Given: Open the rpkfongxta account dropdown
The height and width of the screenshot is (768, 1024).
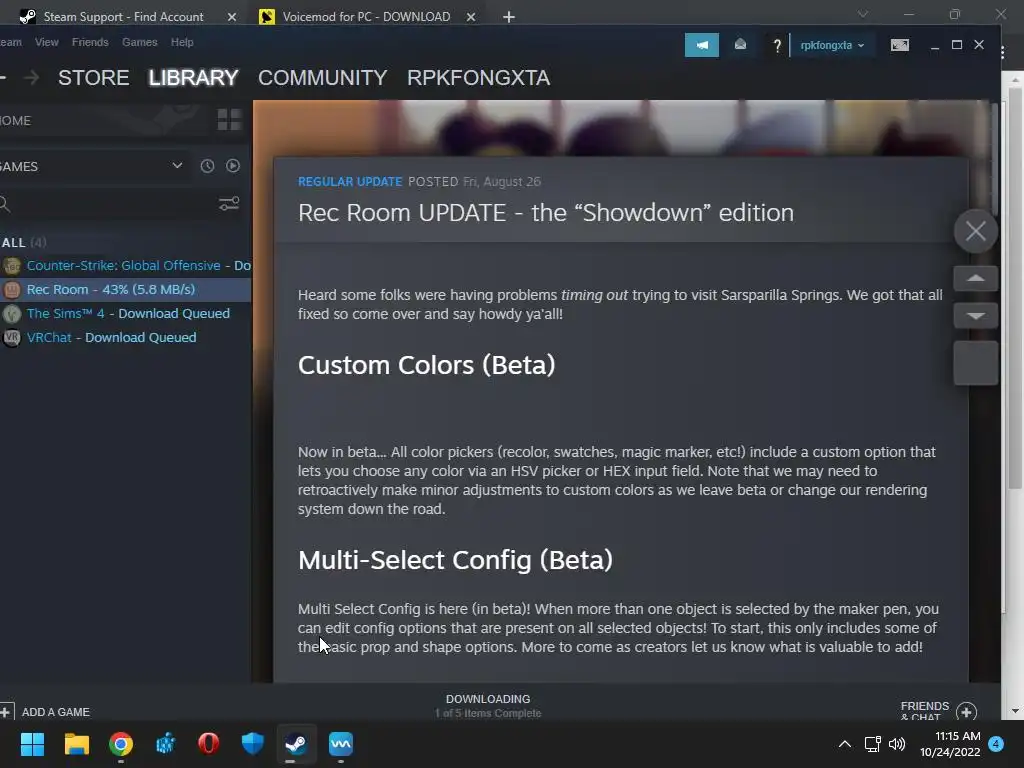Looking at the screenshot, I should coord(832,45).
